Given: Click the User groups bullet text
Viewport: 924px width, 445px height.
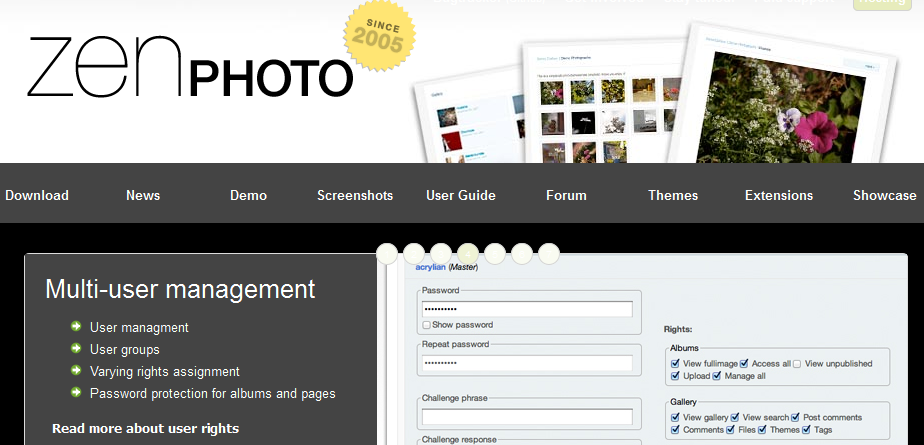Looking at the screenshot, I should 124,350.
